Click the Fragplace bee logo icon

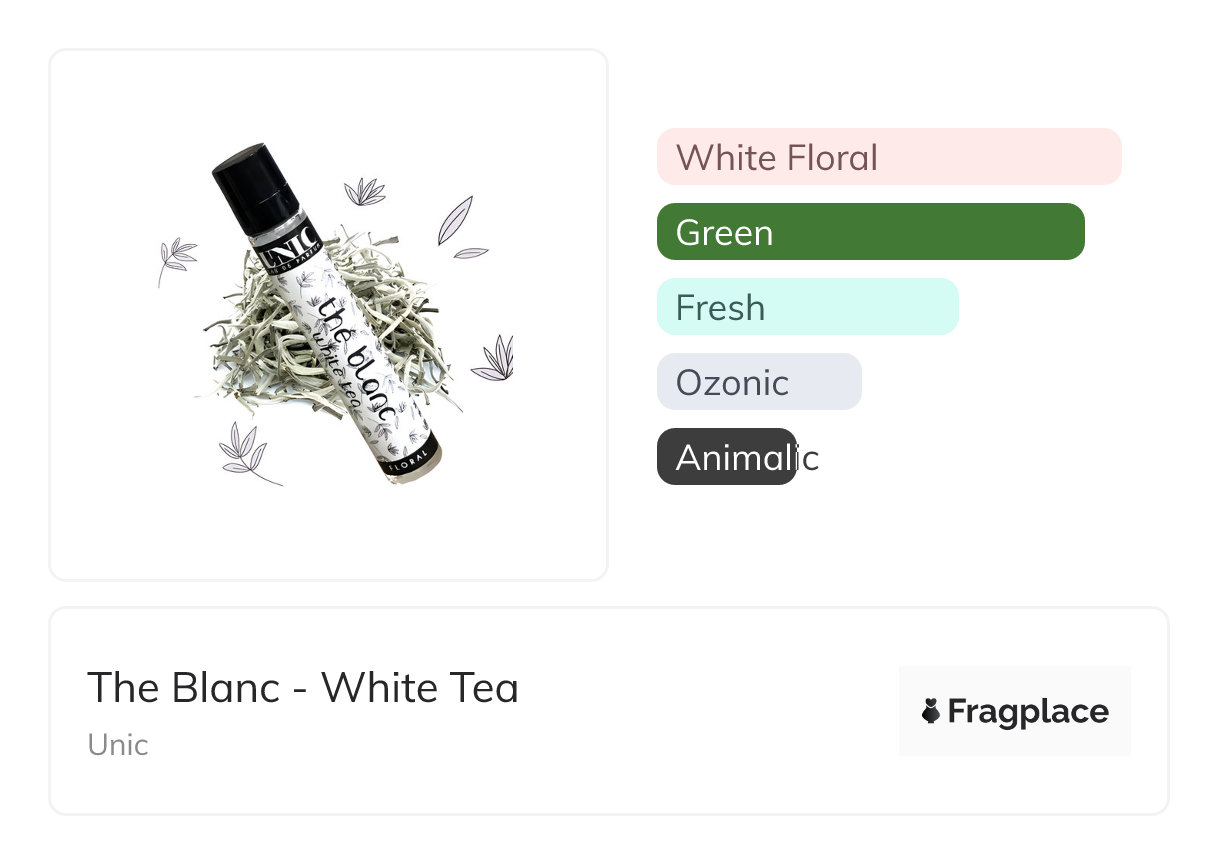(931, 712)
